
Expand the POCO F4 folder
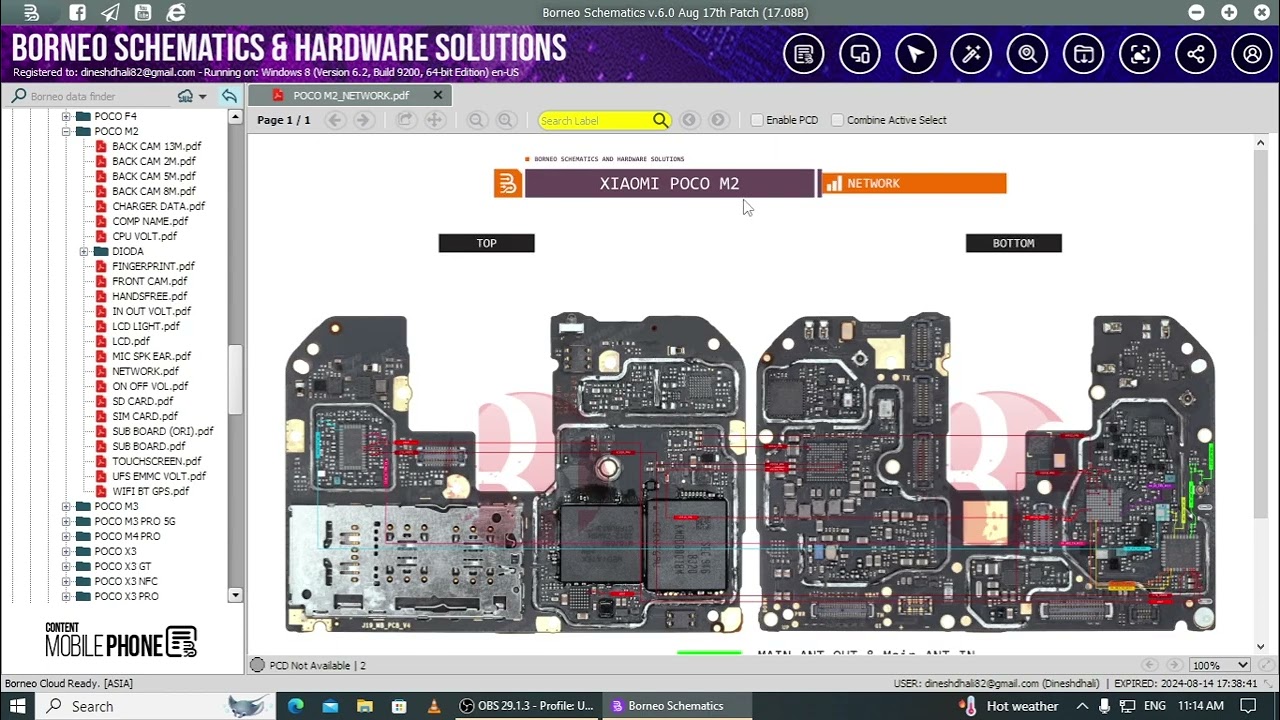[66, 116]
